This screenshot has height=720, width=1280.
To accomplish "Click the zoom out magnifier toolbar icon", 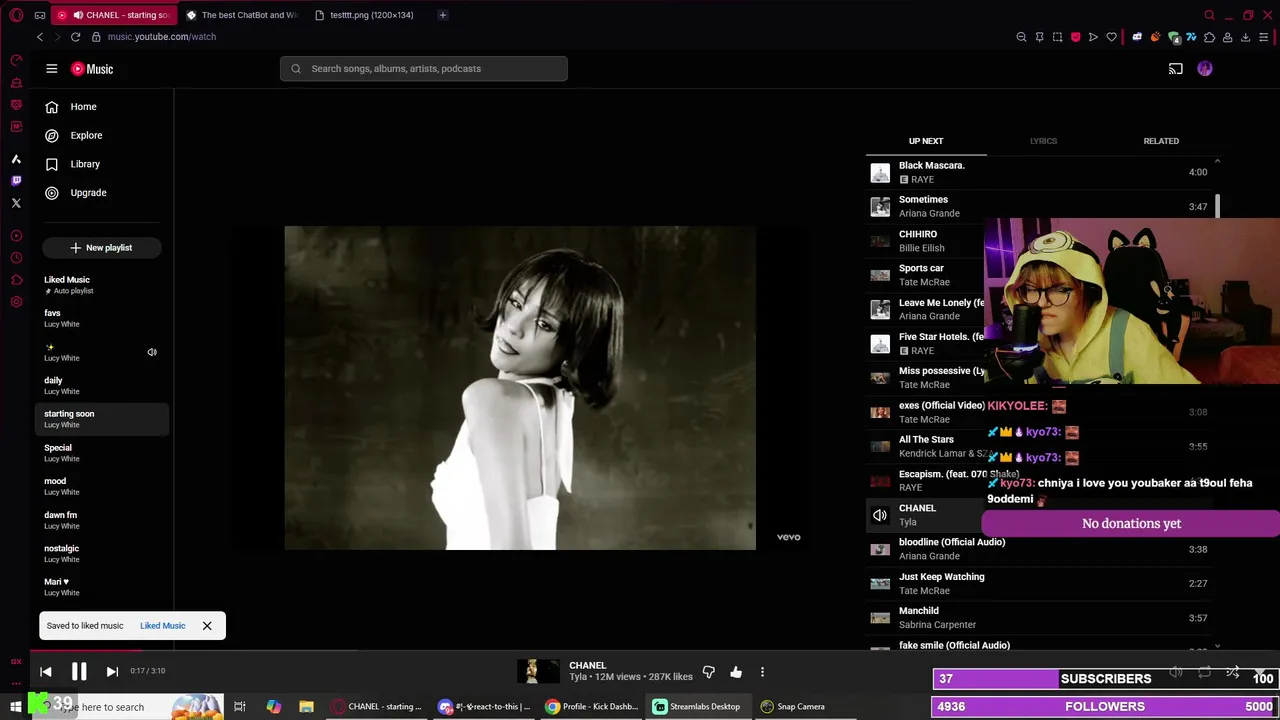I will pyautogui.click(x=1021, y=37).
